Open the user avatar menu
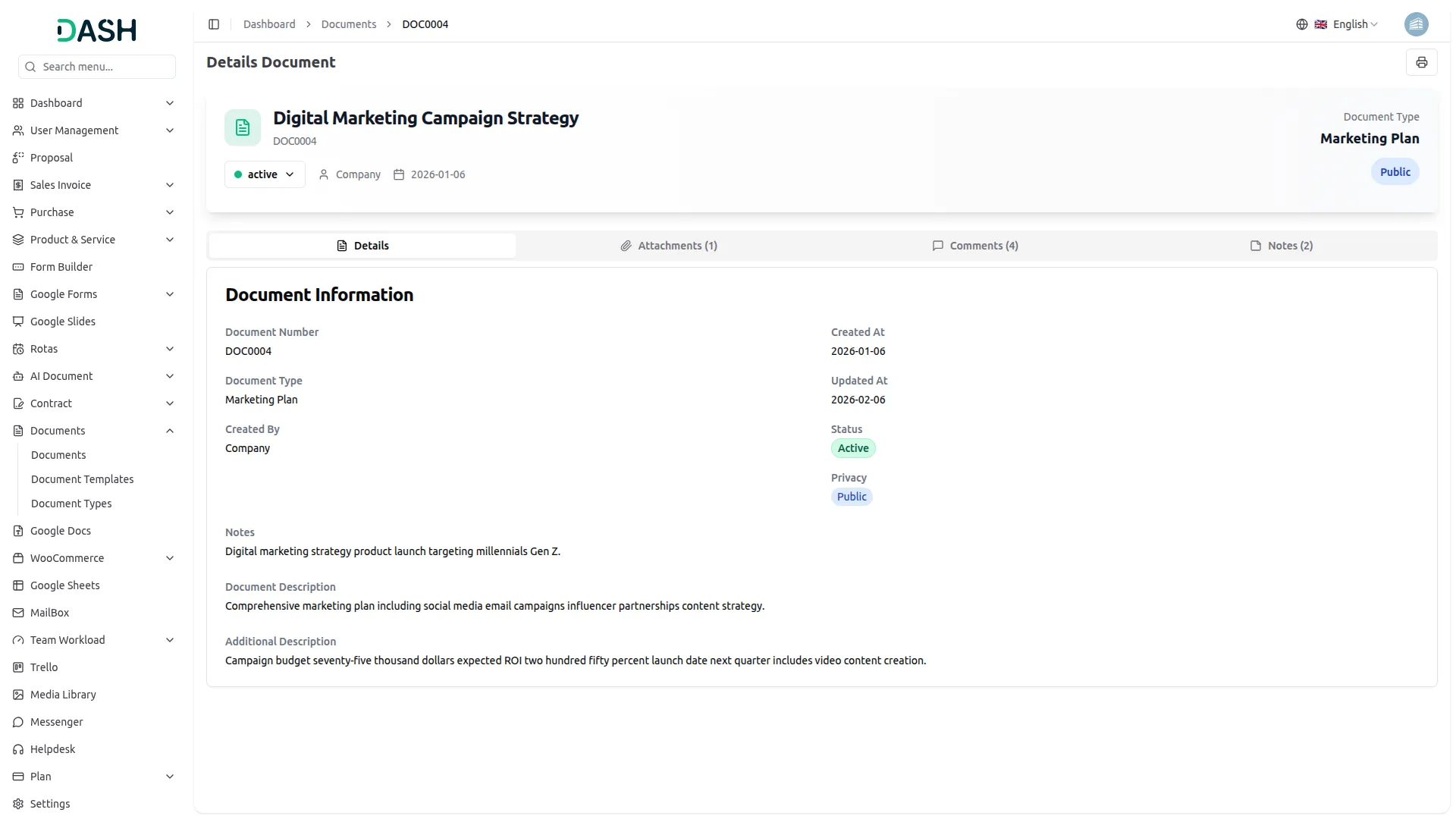The height and width of the screenshot is (819, 1456). pyautogui.click(x=1416, y=24)
